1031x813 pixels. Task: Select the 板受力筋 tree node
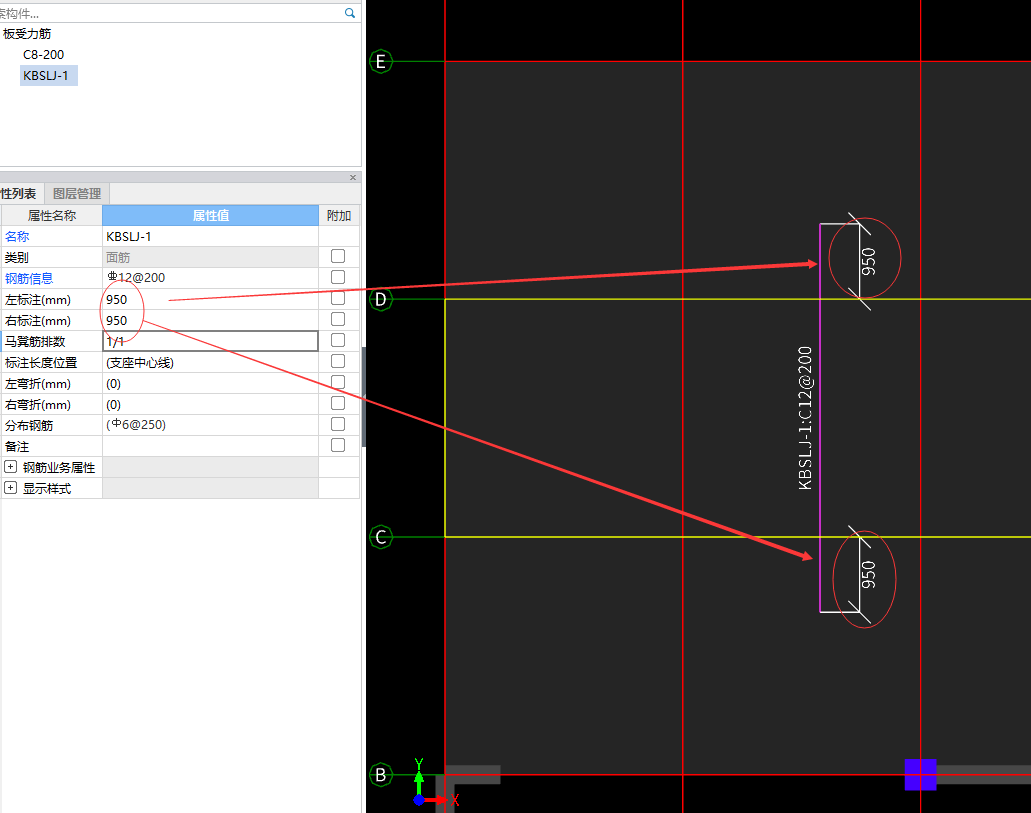coord(26,34)
